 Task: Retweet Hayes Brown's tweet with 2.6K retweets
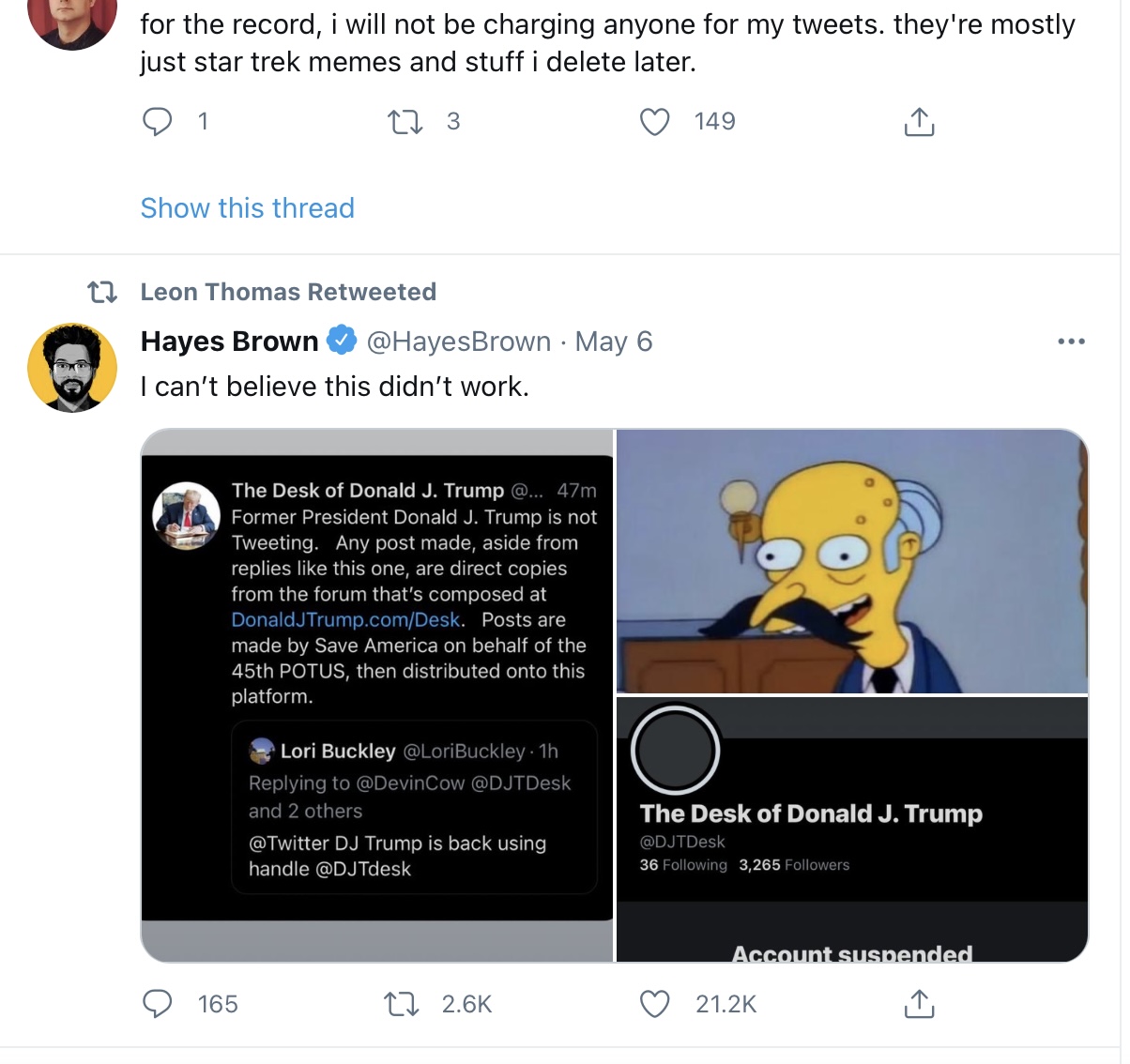pos(402,1004)
